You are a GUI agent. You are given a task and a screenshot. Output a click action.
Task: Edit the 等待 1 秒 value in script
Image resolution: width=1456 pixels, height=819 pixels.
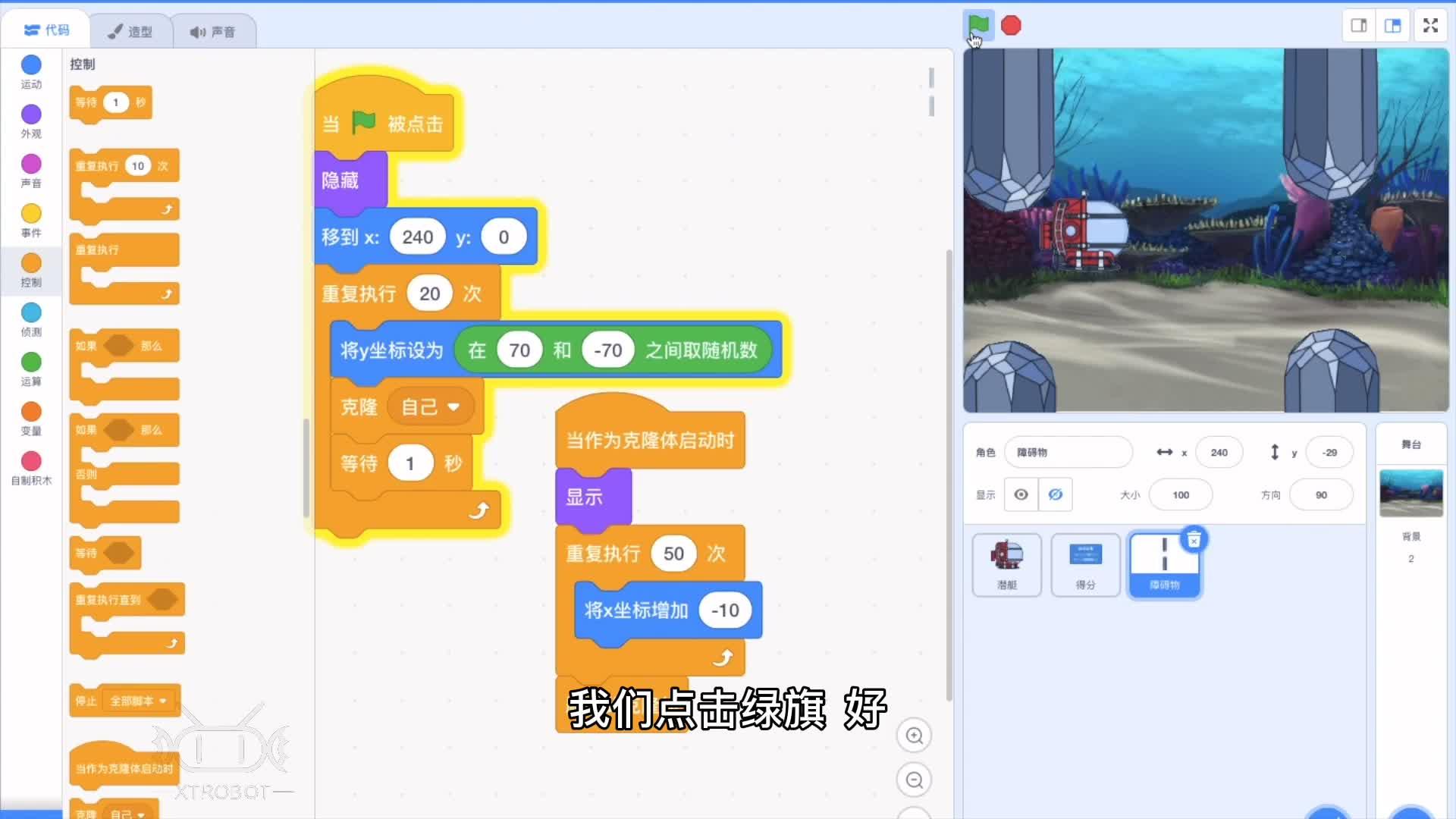click(x=409, y=463)
